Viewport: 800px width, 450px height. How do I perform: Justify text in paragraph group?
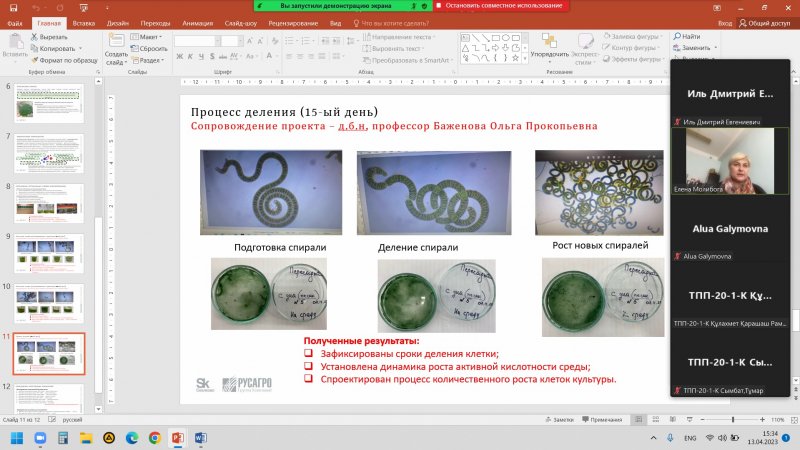click(x=321, y=56)
